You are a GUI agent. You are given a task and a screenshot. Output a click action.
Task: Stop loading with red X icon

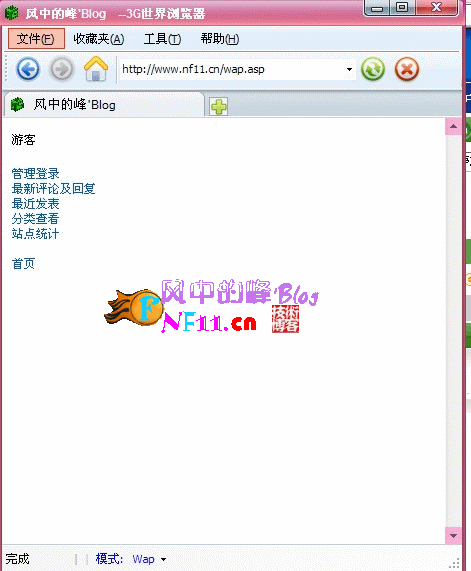coord(407,69)
